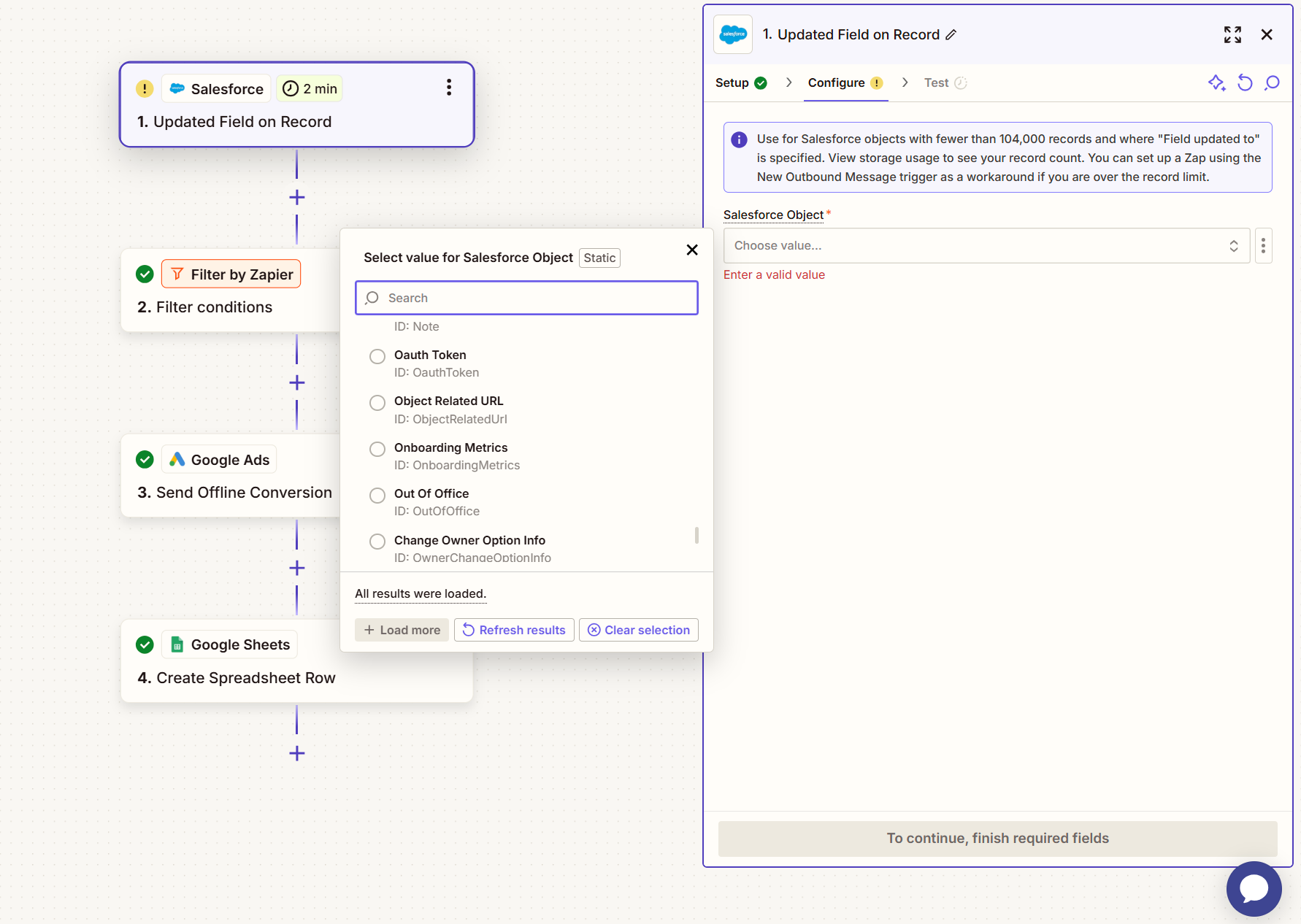This screenshot has width=1301, height=924.
Task: Select the Object Related URL option
Action: pyautogui.click(x=377, y=403)
